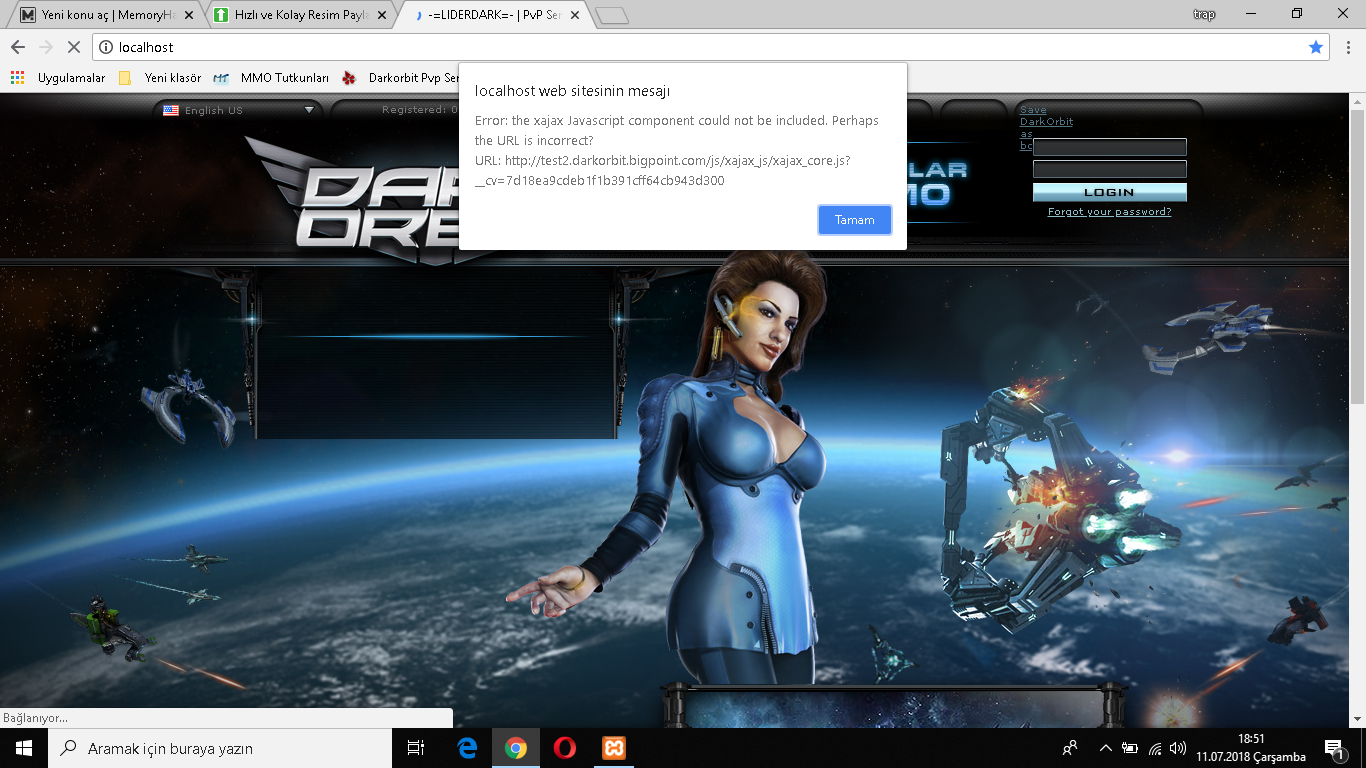Click the Save DarkOrbit as bookmark link
Viewport: 1366px width, 768px height.
[1046, 127]
